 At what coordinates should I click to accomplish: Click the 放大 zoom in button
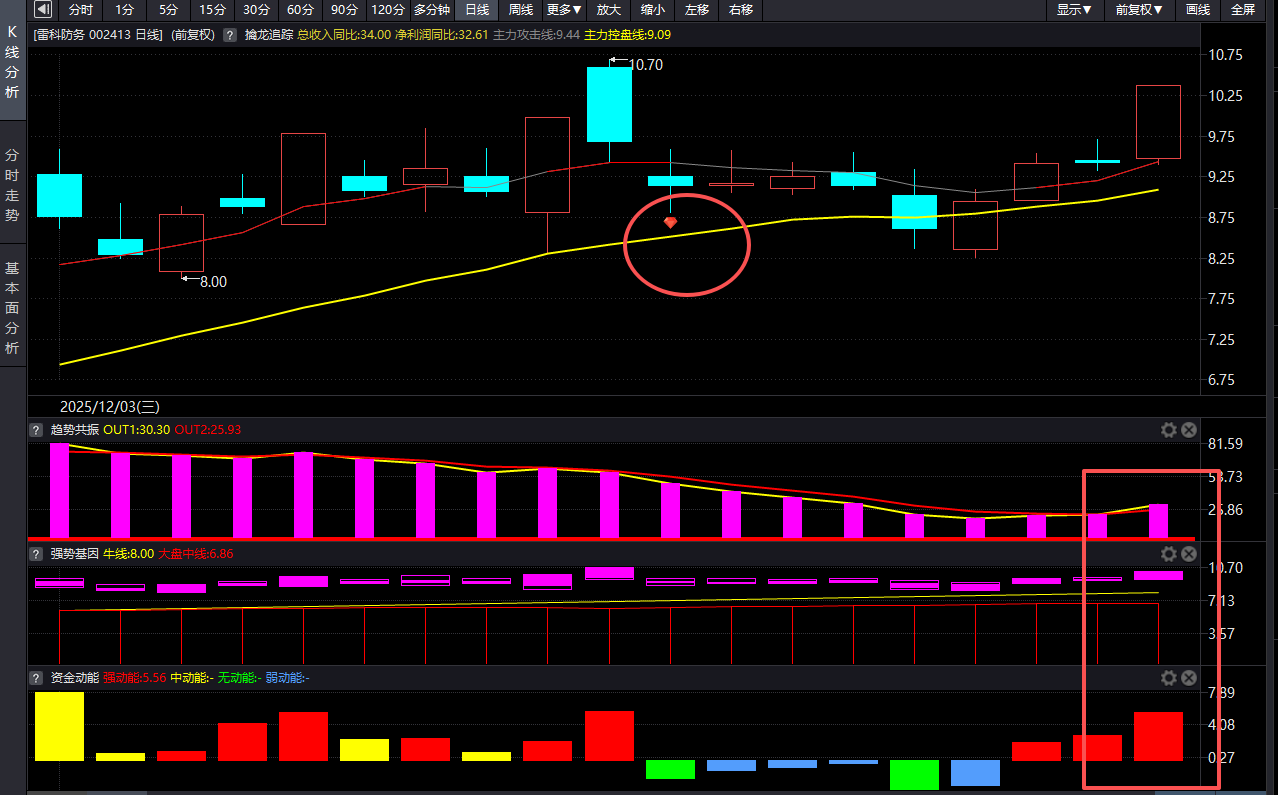(609, 10)
